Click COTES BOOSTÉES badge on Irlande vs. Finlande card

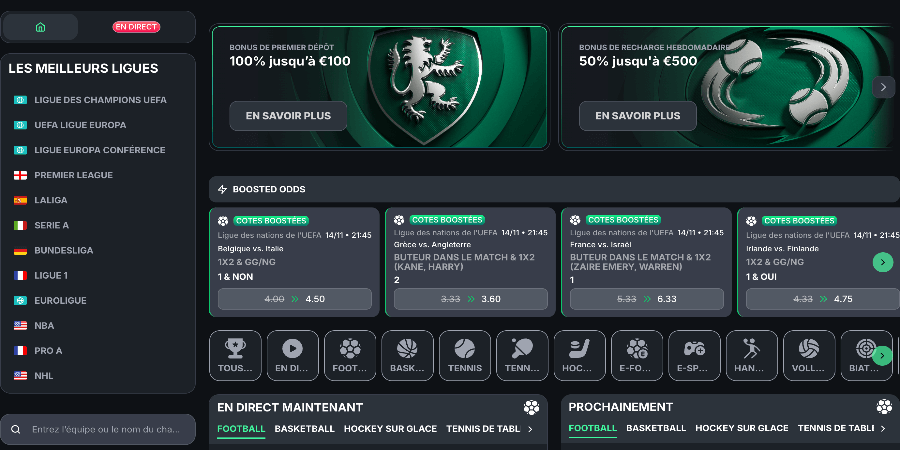tap(799, 221)
